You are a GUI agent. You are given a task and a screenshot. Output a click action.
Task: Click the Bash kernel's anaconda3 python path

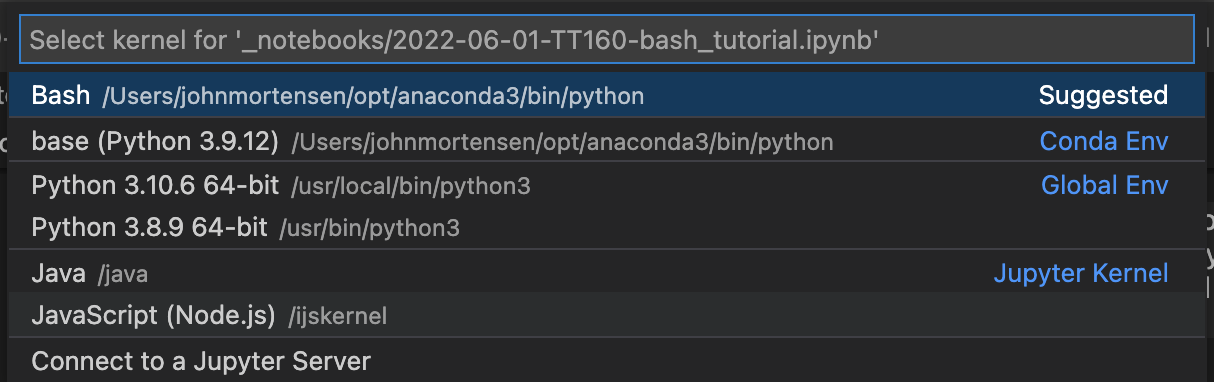[373, 97]
